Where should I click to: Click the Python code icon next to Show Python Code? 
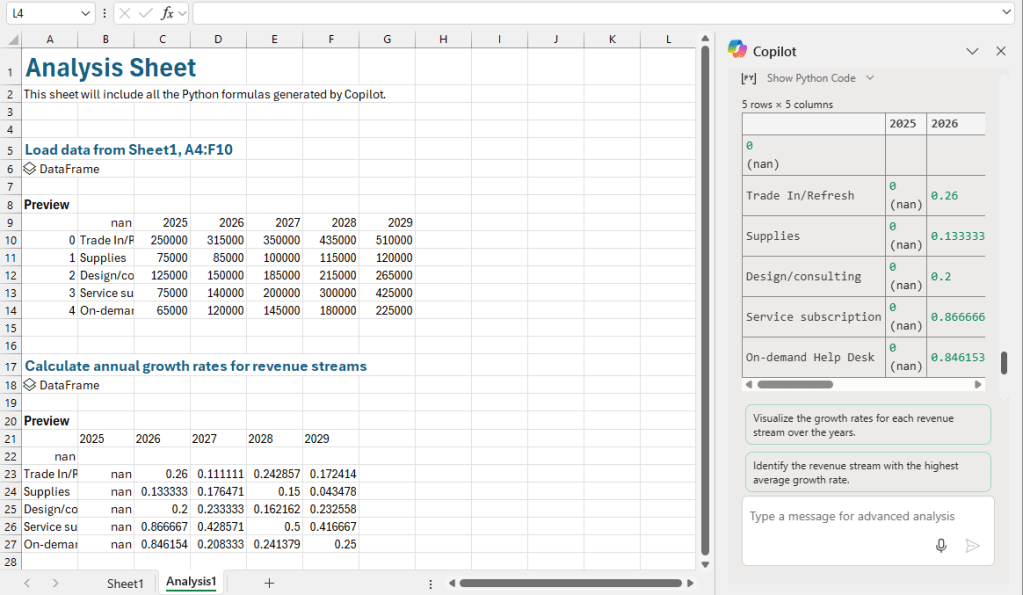[x=749, y=78]
